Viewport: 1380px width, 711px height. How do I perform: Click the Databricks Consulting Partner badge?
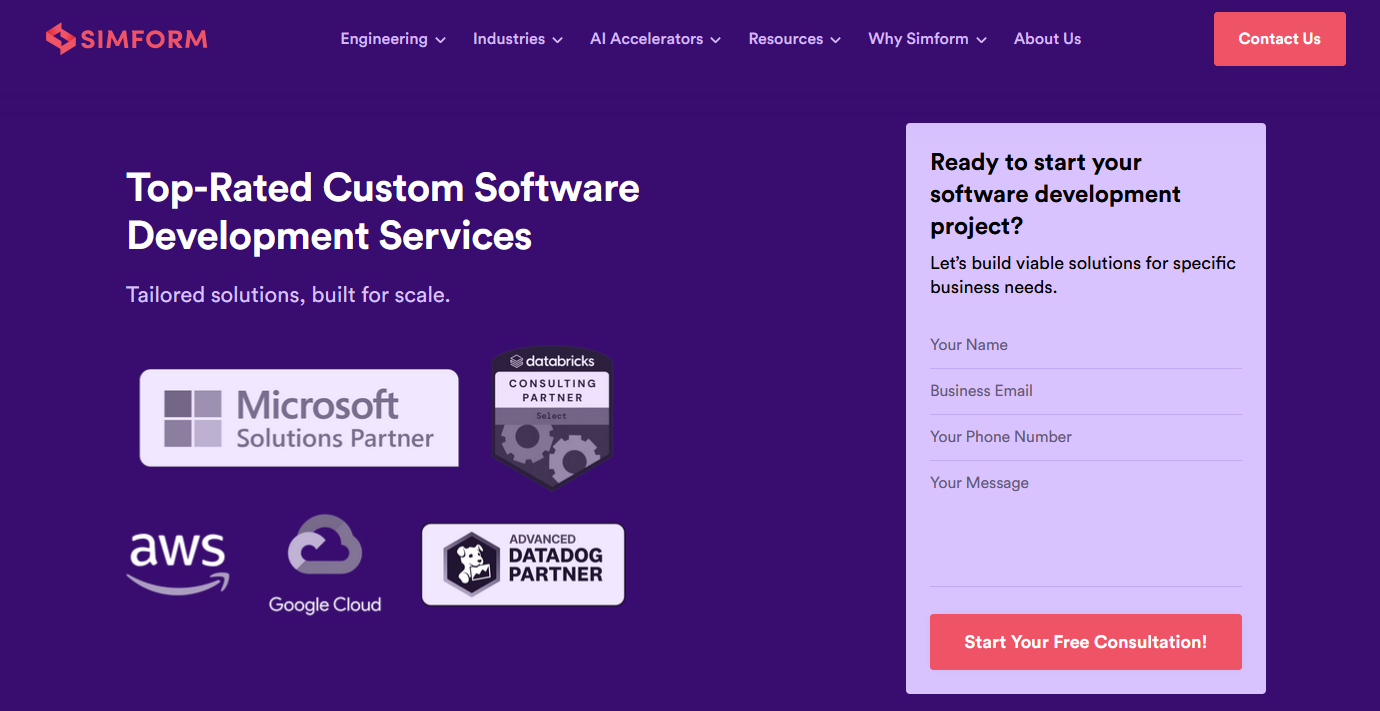point(552,418)
